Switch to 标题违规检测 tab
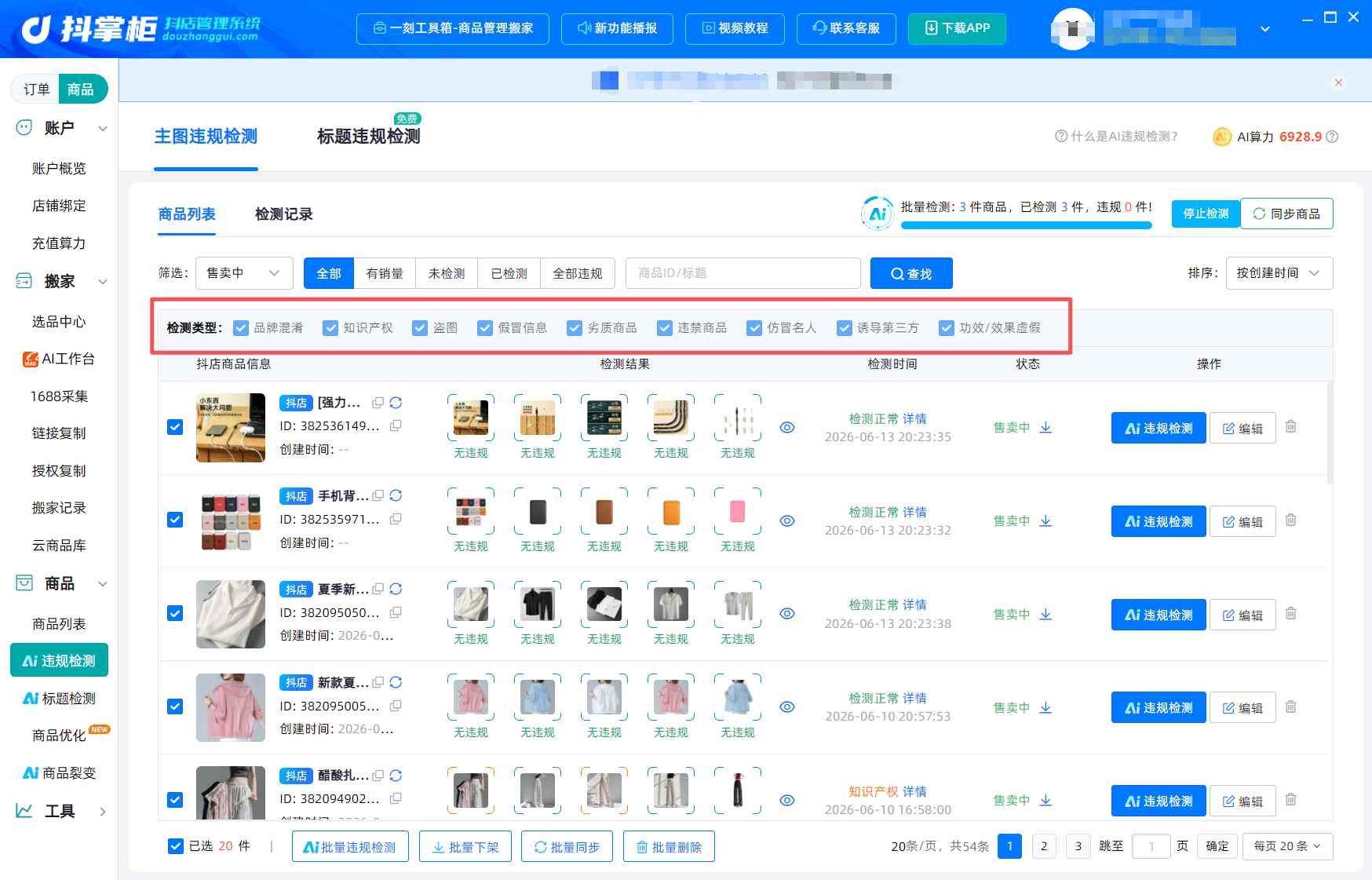Image resolution: width=1372 pixels, height=880 pixels. click(x=369, y=137)
